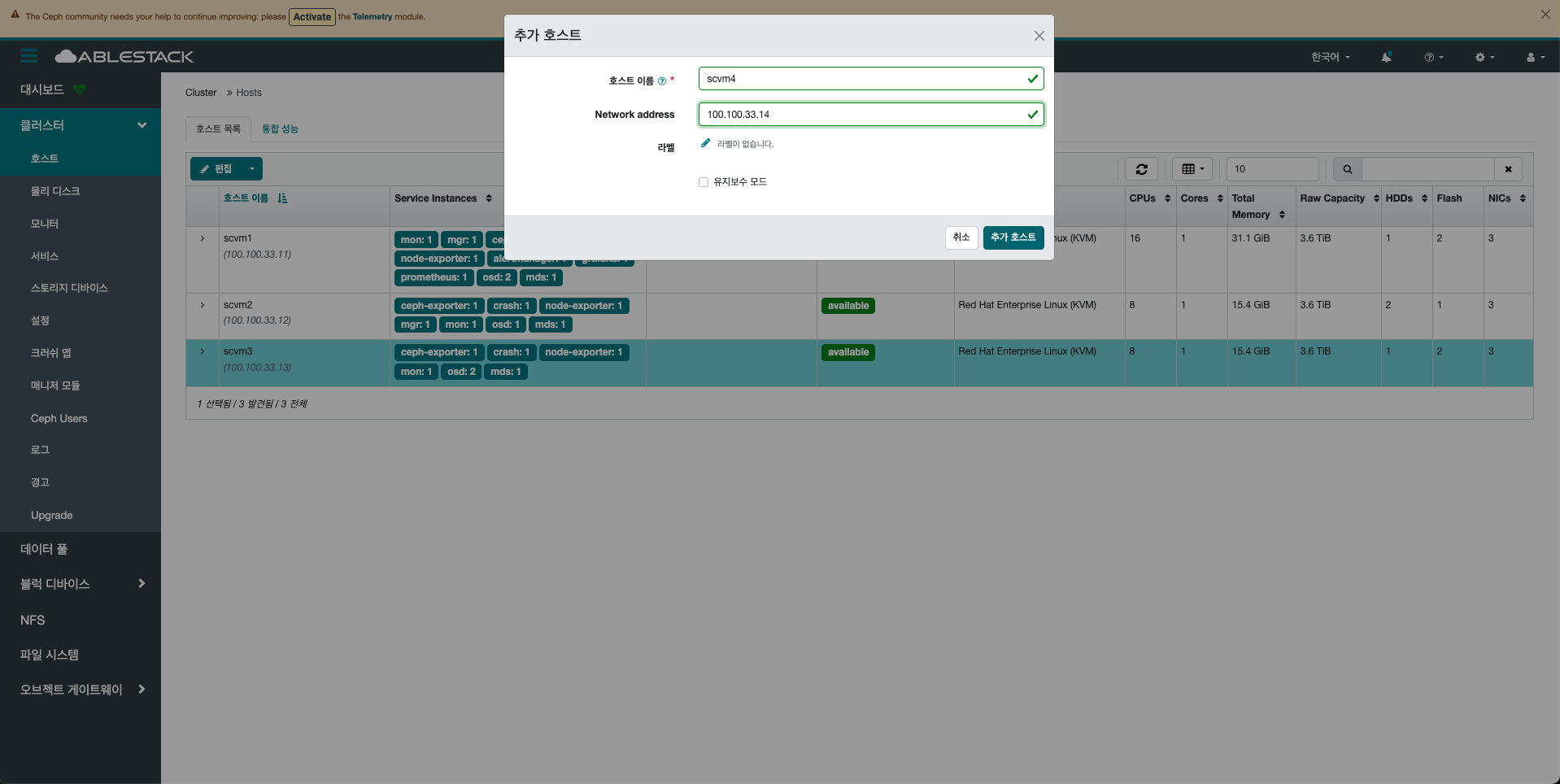The width and height of the screenshot is (1560, 784).
Task: Close the 추가 호스트 dialog
Action: tap(1039, 36)
